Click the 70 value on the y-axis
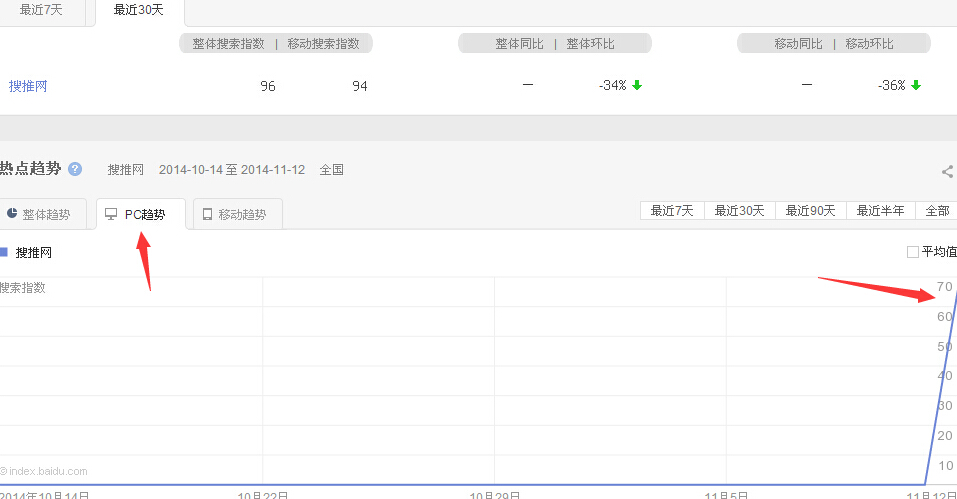The width and height of the screenshot is (957, 499). 945,287
